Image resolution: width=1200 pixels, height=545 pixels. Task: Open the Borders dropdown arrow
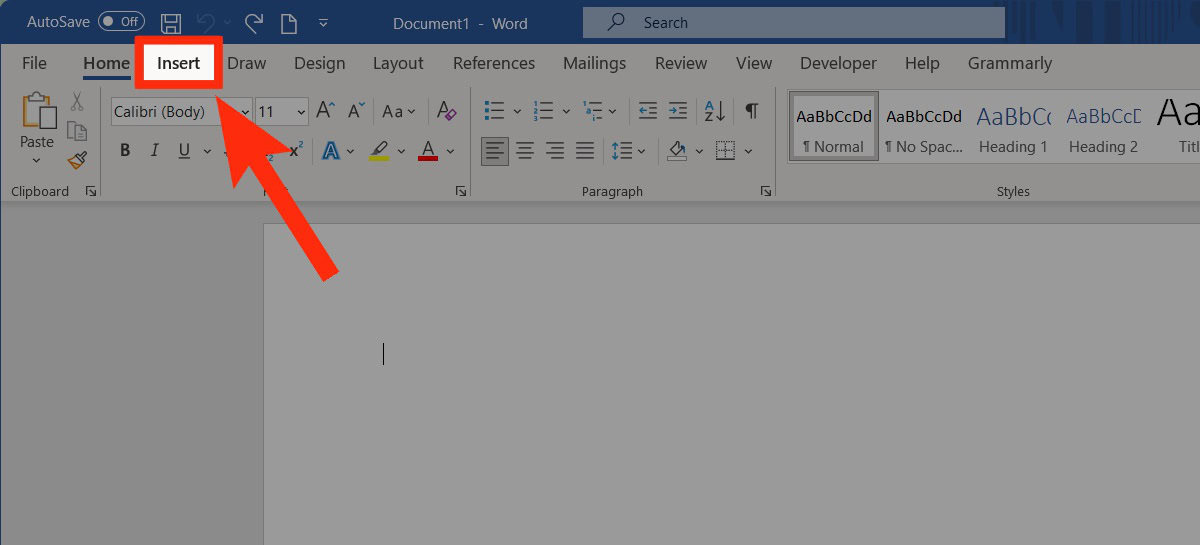(749, 152)
